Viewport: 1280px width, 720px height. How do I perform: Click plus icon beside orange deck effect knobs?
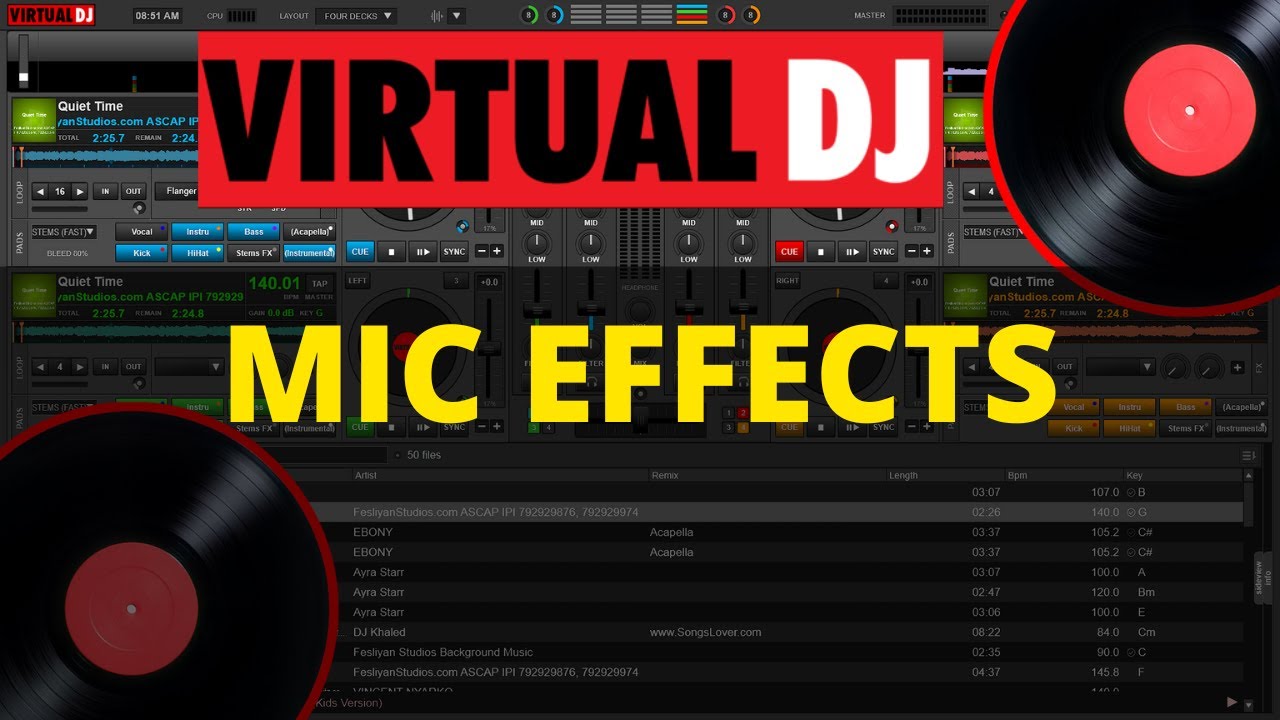1237,368
